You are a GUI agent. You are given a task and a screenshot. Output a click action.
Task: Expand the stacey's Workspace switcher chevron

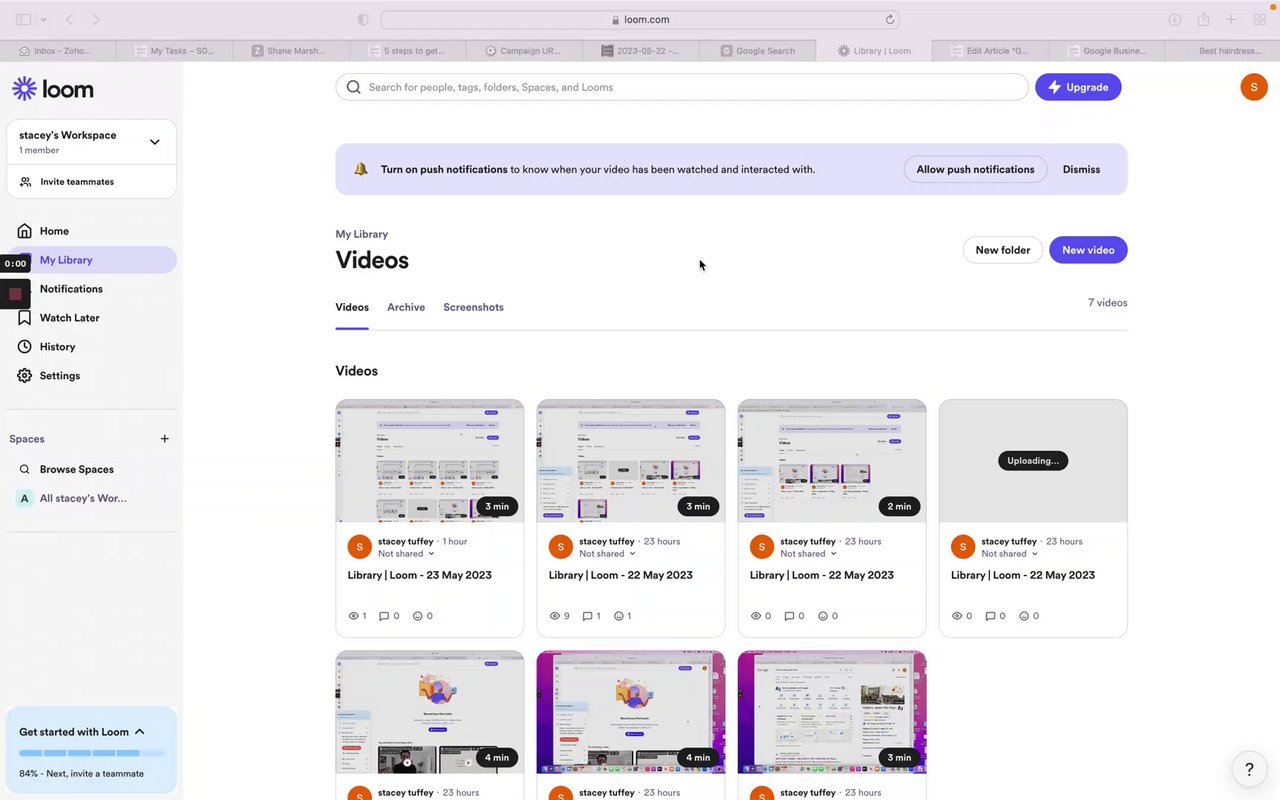pyautogui.click(x=155, y=142)
